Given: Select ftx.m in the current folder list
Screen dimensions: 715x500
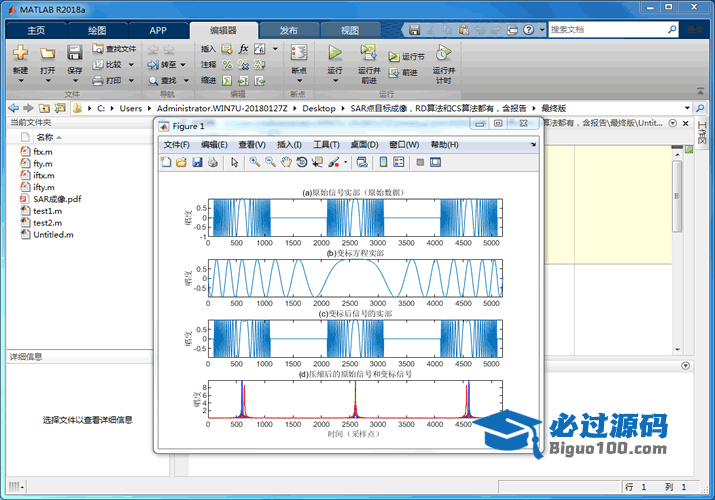Looking at the screenshot, I should tap(43, 152).
